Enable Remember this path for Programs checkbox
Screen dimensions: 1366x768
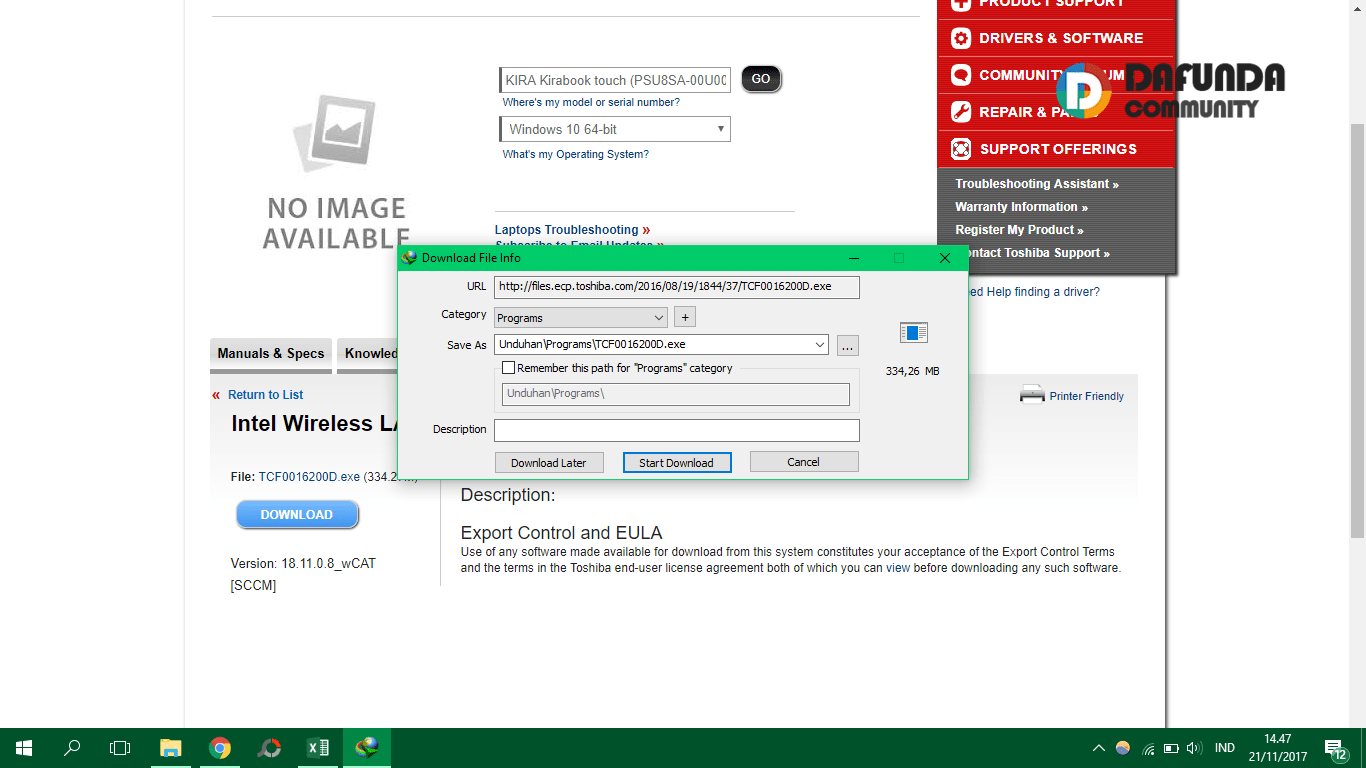click(x=509, y=368)
